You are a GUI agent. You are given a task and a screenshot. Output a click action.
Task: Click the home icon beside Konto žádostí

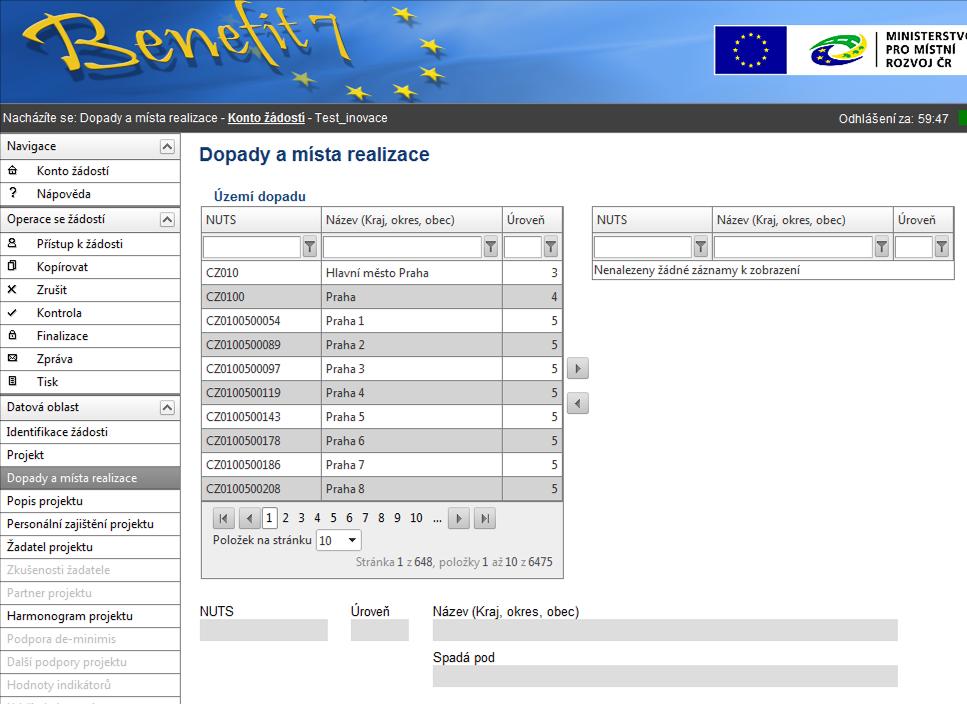point(12,171)
